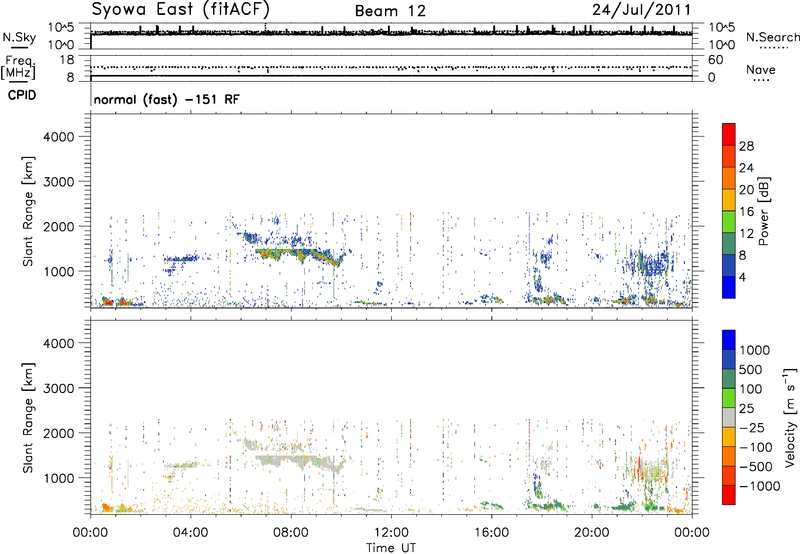This screenshot has width=800, height=554.
Task: Click the velocity panel 'Slant Range [km]' label
Action: 28,418
